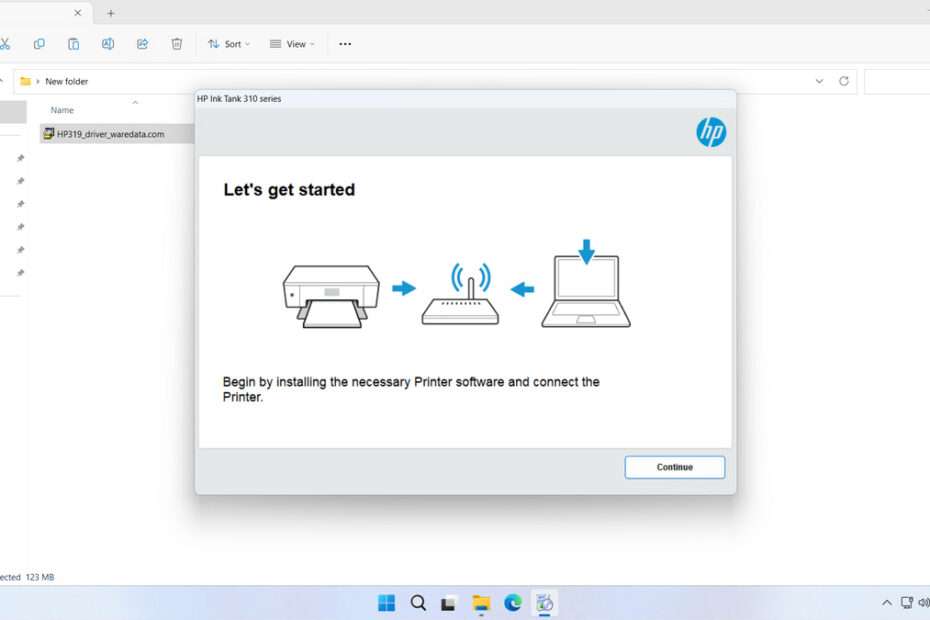
Task: Click New folder in the address breadcrumb
Action: click(67, 81)
